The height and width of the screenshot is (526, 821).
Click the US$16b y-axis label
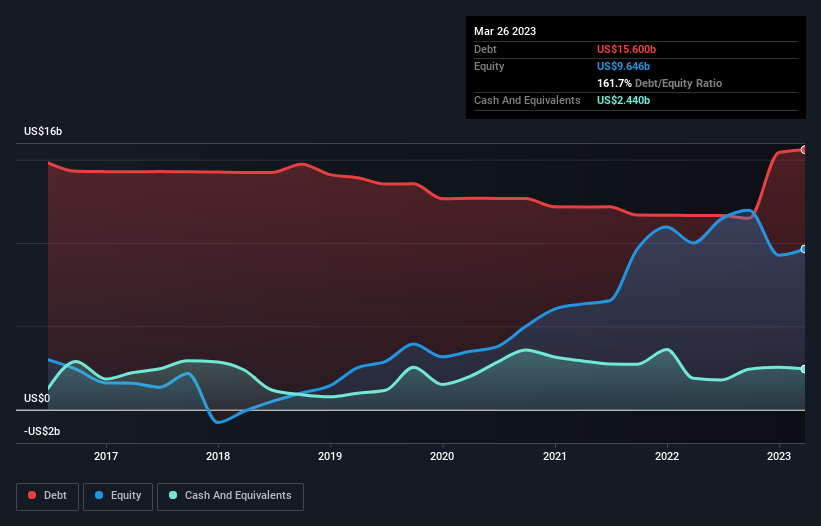(x=43, y=131)
